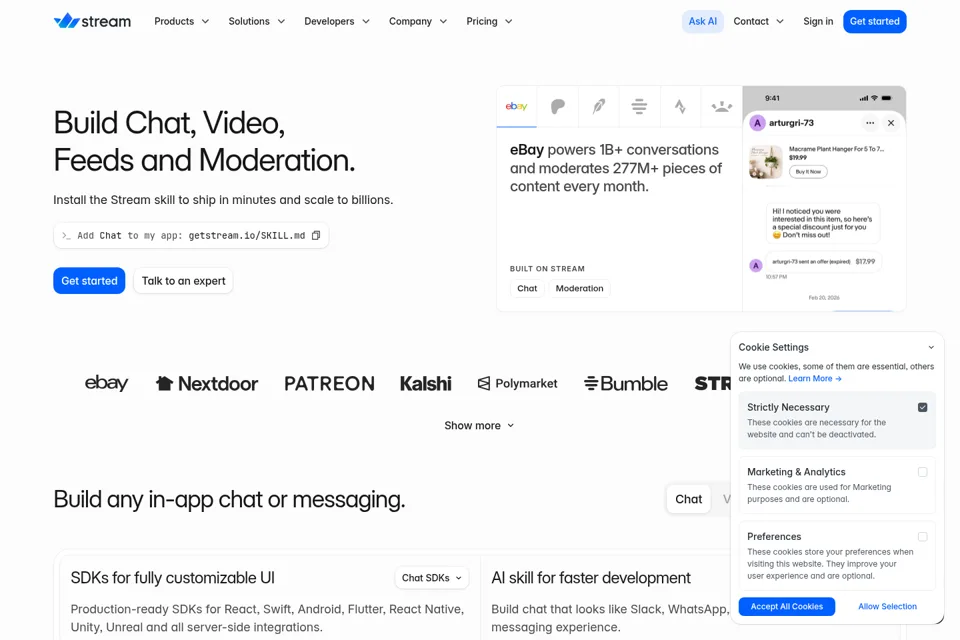This screenshot has width=960, height=640.
Task: Enable Marketing & Analytics cookies checkbox
Action: point(923,472)
